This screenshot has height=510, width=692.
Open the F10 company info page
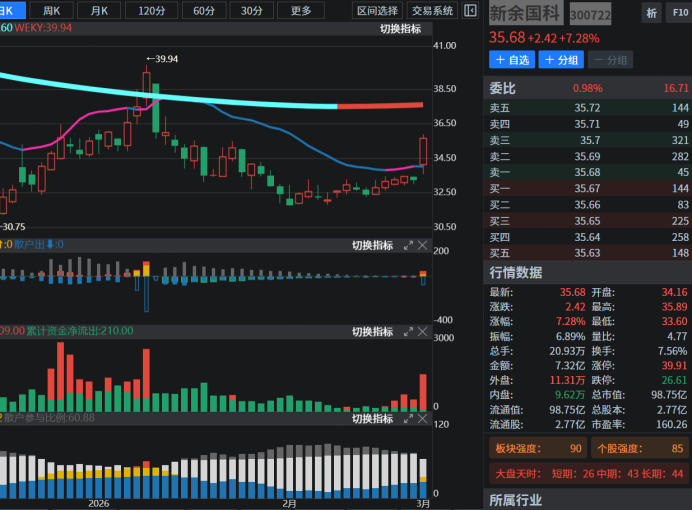(677, 14)
